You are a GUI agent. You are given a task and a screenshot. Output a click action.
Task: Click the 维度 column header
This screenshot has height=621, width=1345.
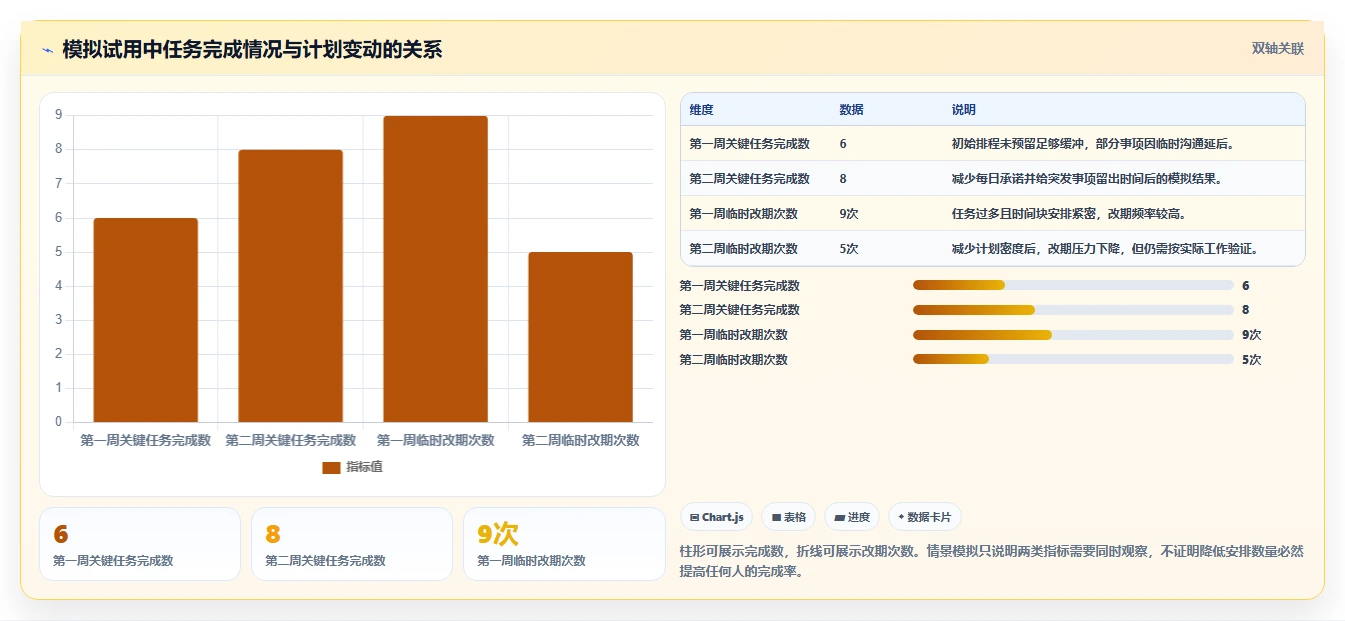pos(701,110)
